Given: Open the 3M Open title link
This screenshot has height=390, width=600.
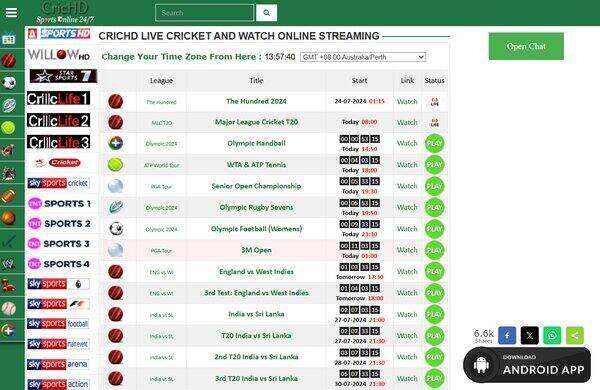Looking at the screenshot, I should point(256,250).
